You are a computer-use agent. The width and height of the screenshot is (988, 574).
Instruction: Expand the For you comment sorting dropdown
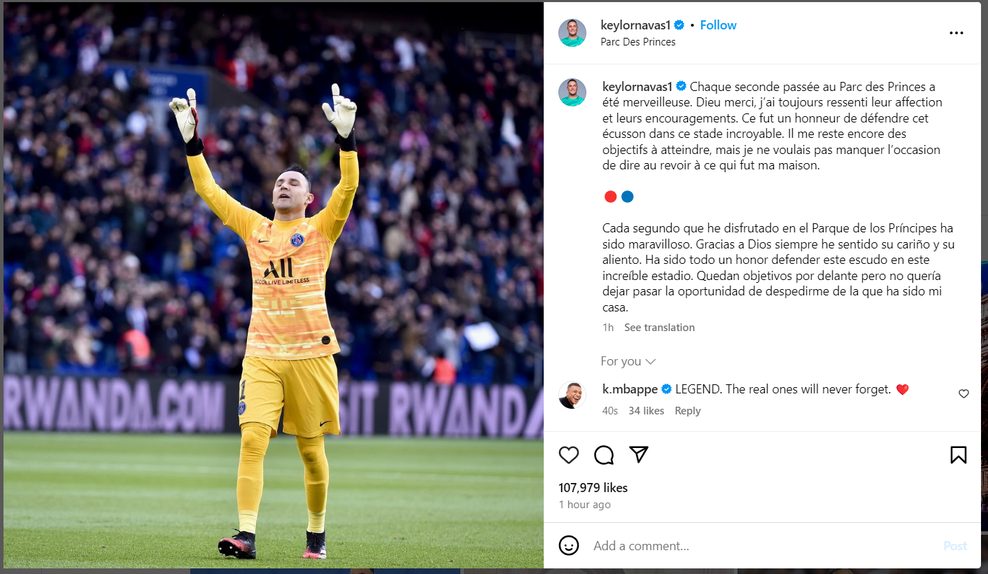628,361
